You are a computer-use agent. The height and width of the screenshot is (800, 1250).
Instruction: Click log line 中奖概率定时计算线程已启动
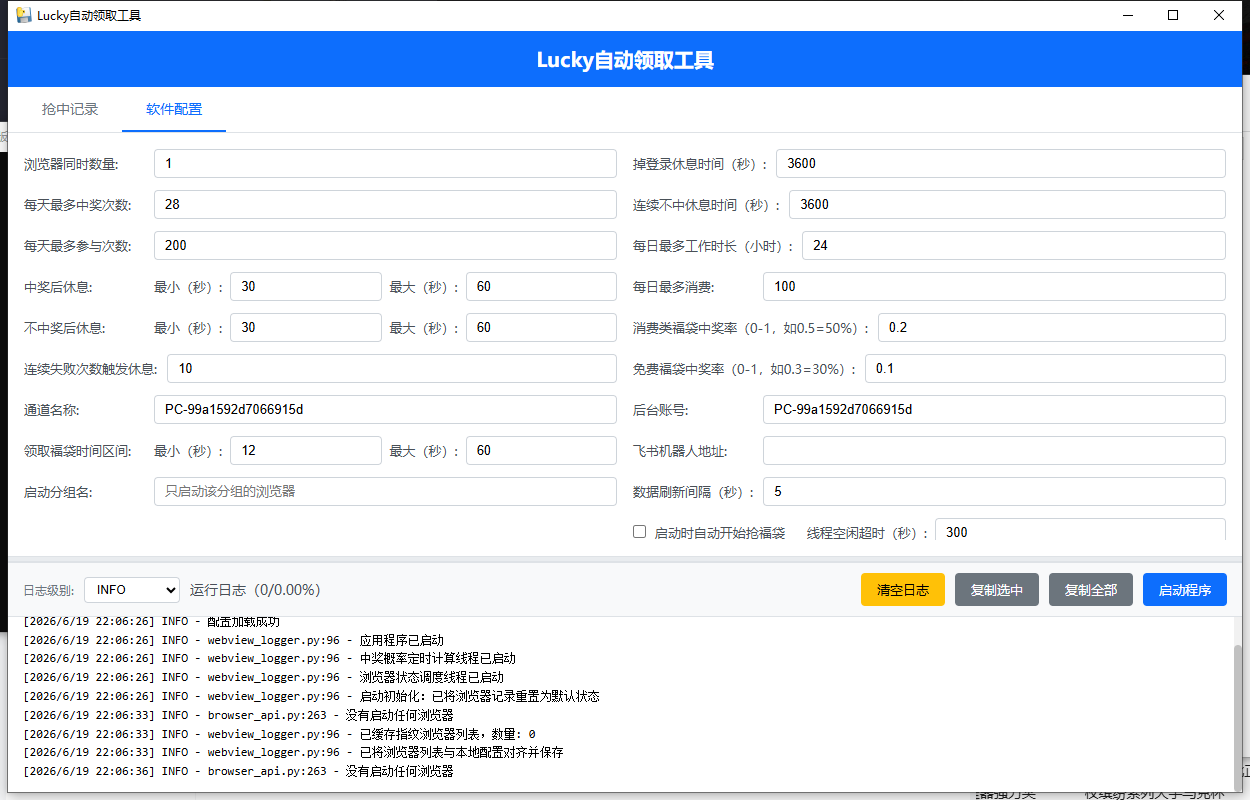(x=270, y=659)
